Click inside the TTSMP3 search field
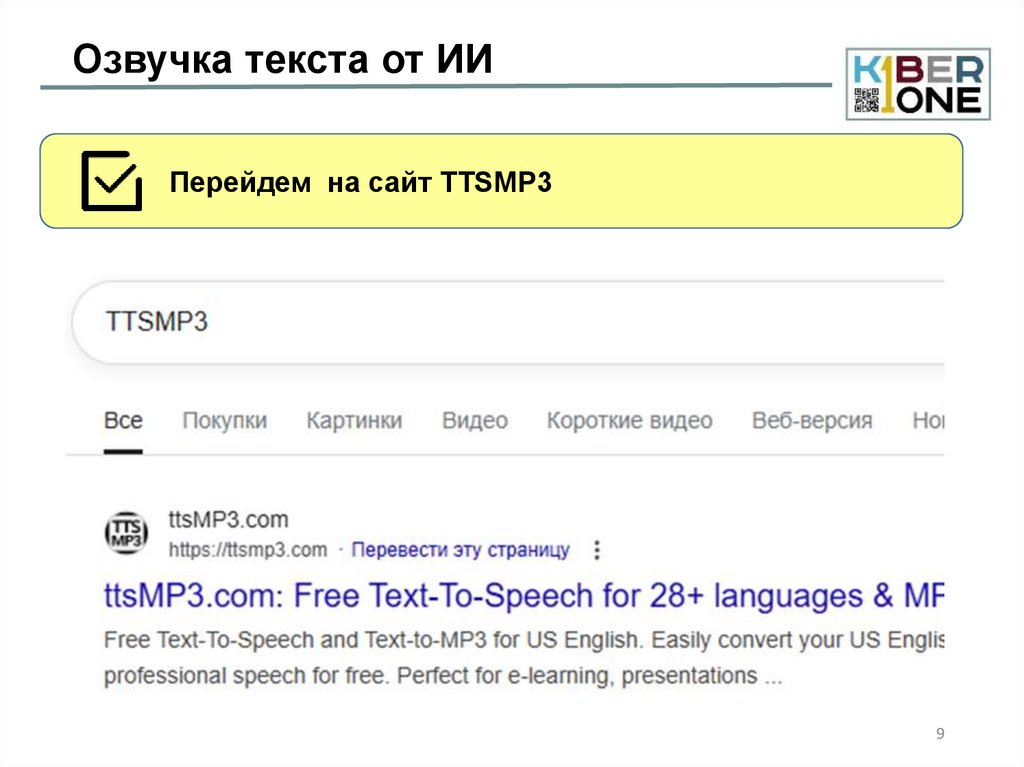The height and width of the screenshot is (767, 1024). (300, 321)
